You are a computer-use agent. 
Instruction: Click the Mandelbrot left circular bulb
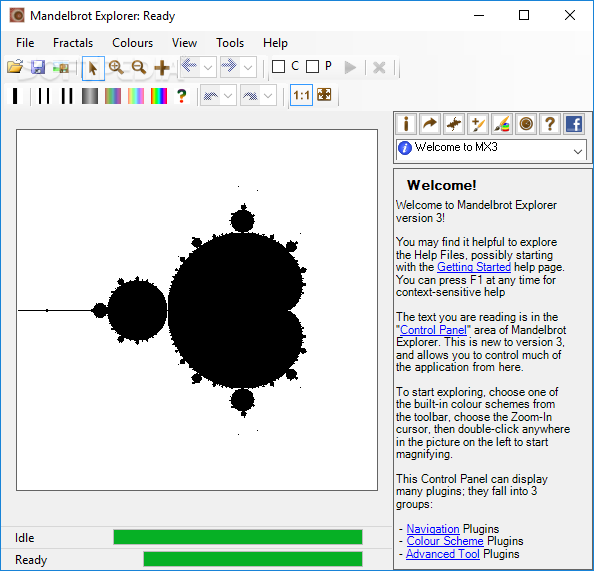pyautogui.click(x=138, y=310)
